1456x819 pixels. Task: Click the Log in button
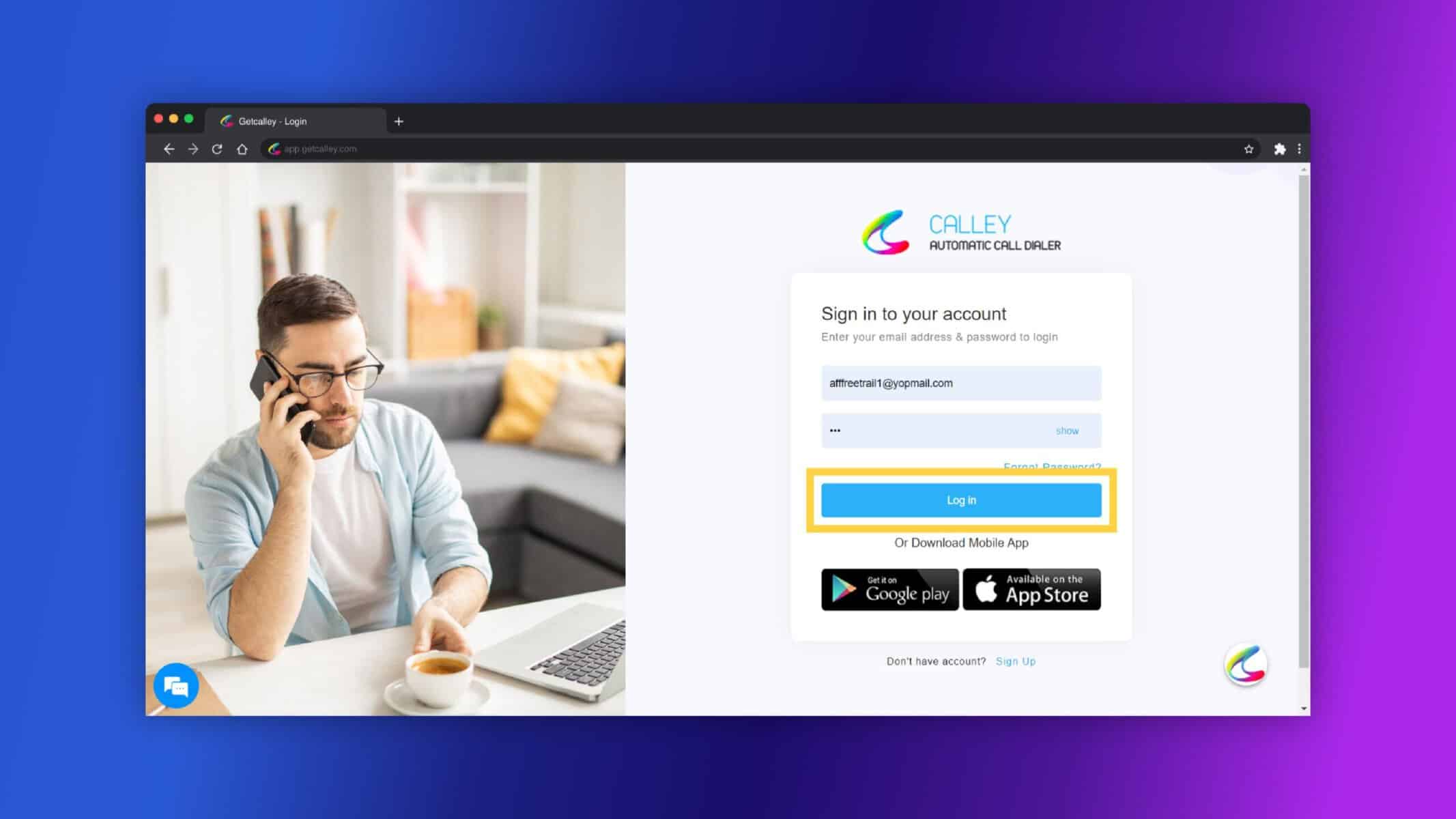961,500
